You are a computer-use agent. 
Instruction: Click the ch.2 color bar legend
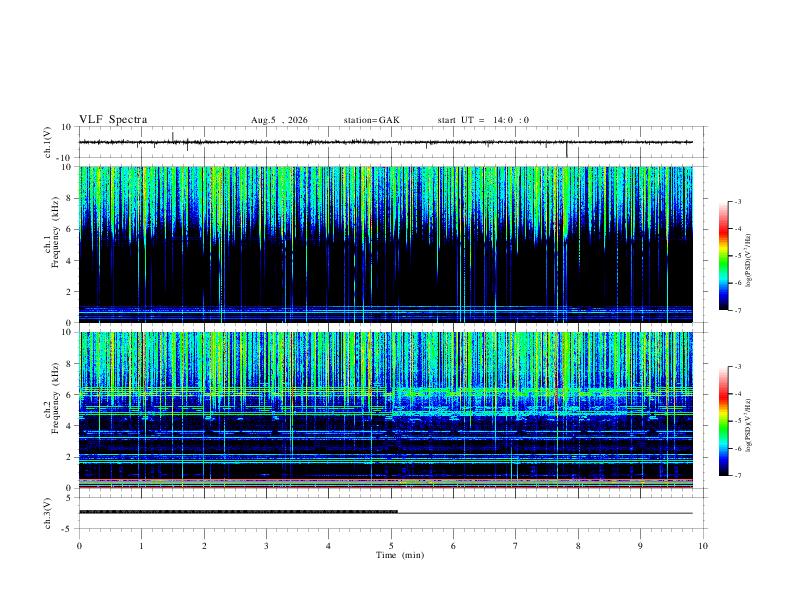(x=723, y=421)
